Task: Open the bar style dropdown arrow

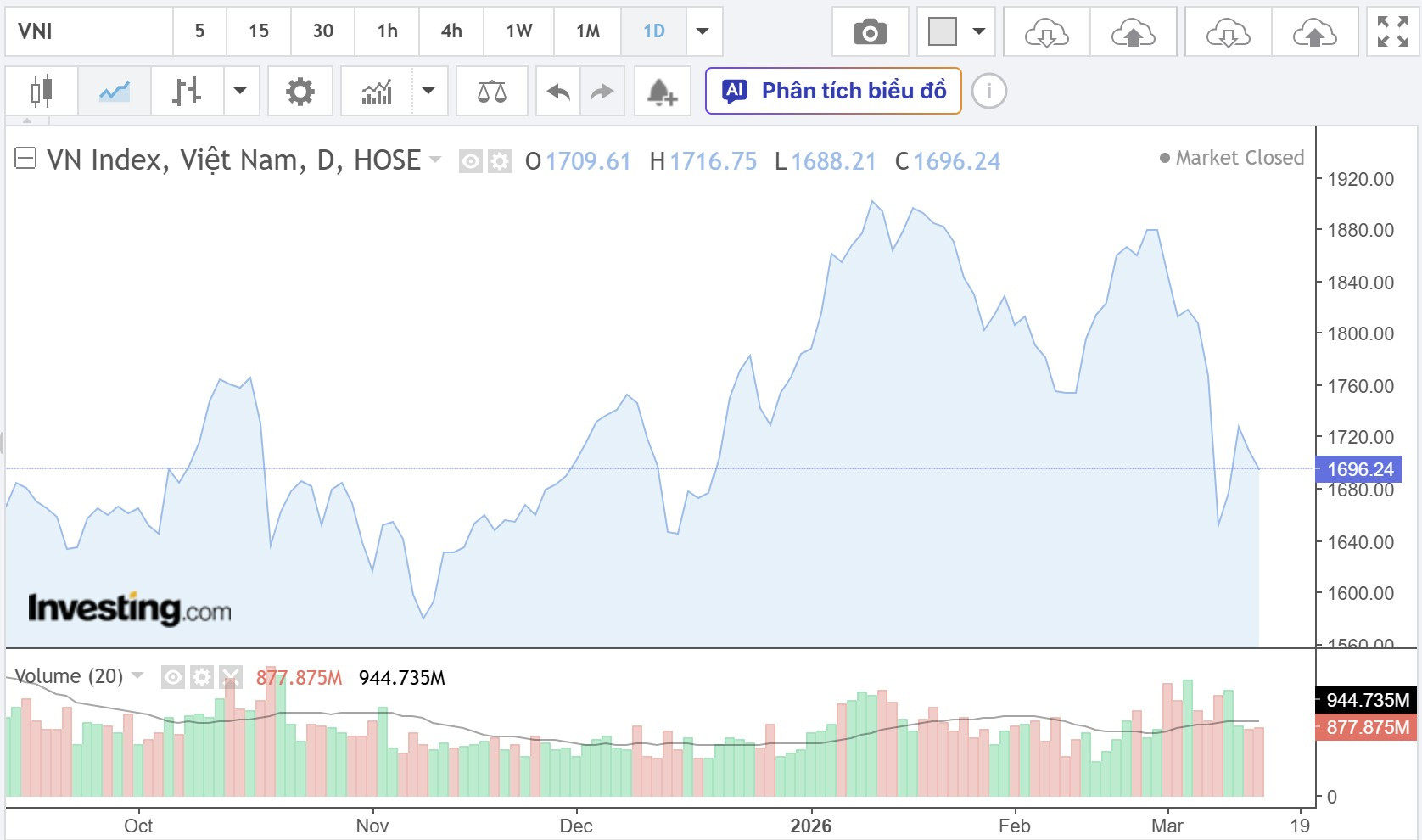Action: click(x=241, y=91)
